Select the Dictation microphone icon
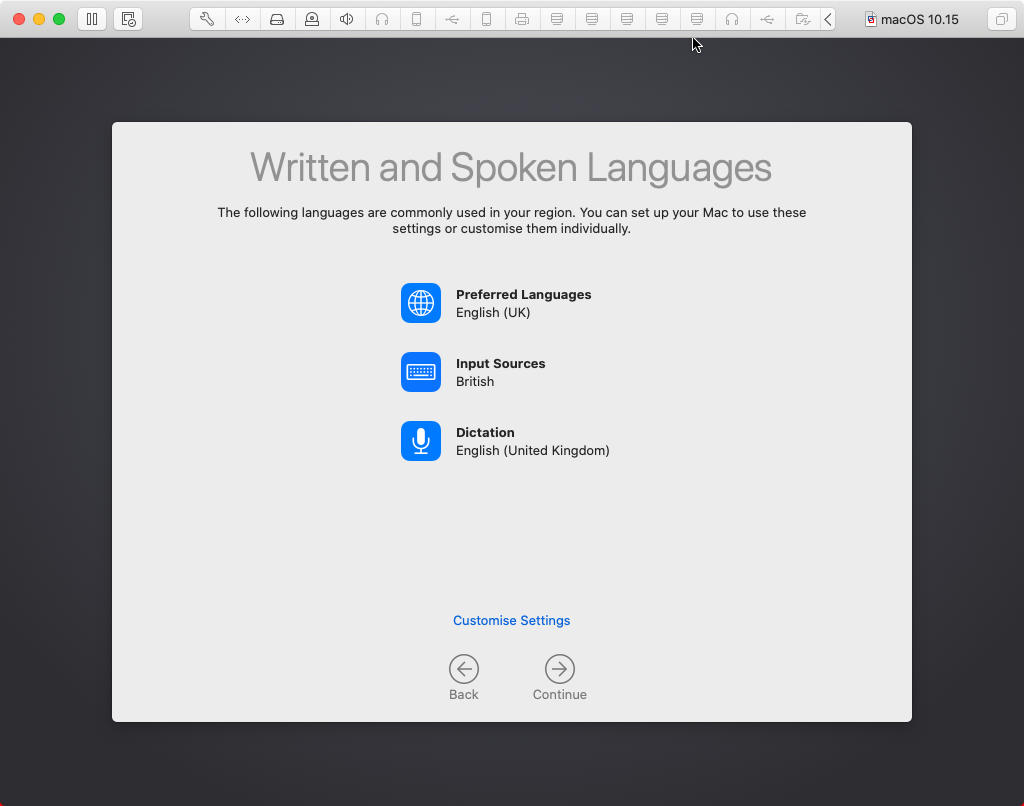The image size is (1024, 806). click(420, 441)
